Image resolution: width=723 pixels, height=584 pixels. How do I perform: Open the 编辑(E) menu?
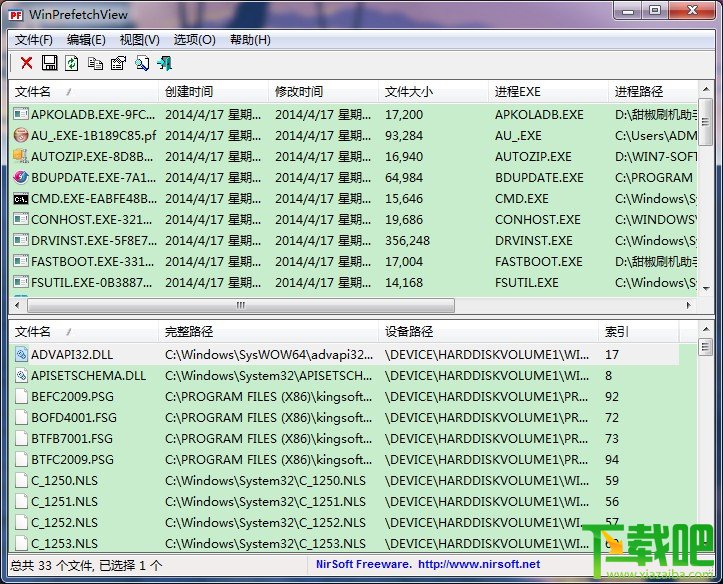point(86,40)
